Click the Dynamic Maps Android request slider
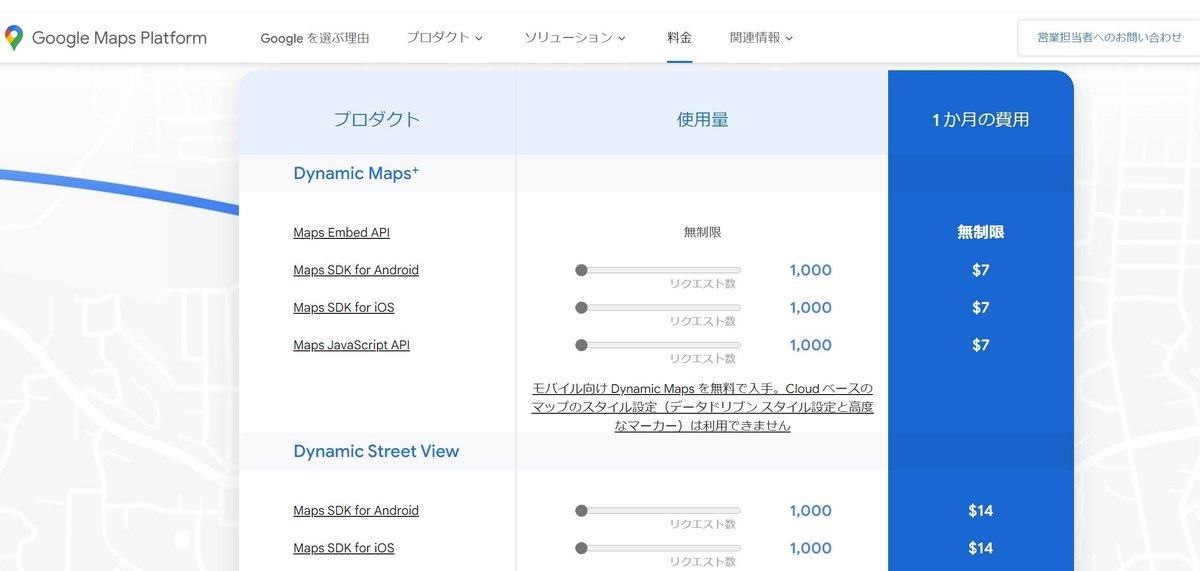 pyautogui.click(x=658, y=270)
